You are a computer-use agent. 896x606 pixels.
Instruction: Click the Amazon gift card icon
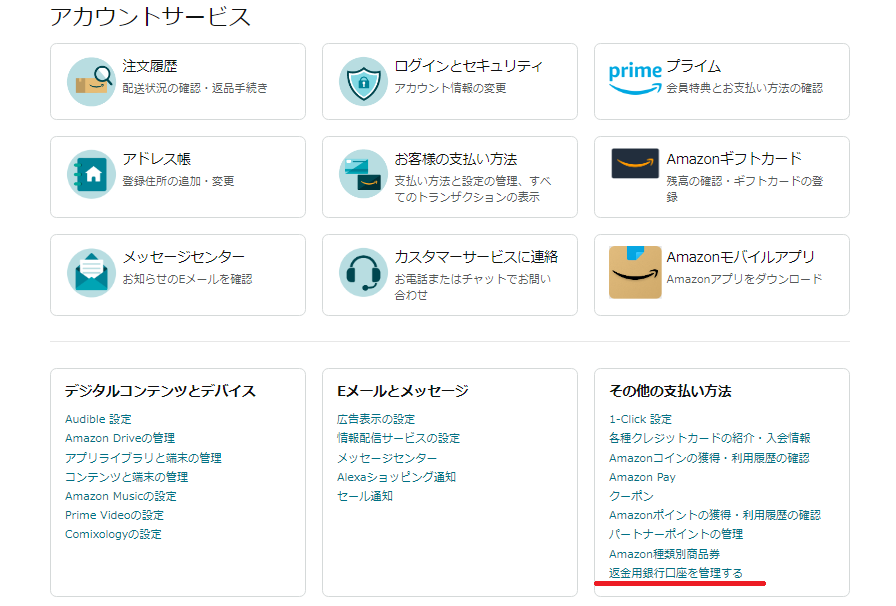pyautogui.click(x=635, y=164)
